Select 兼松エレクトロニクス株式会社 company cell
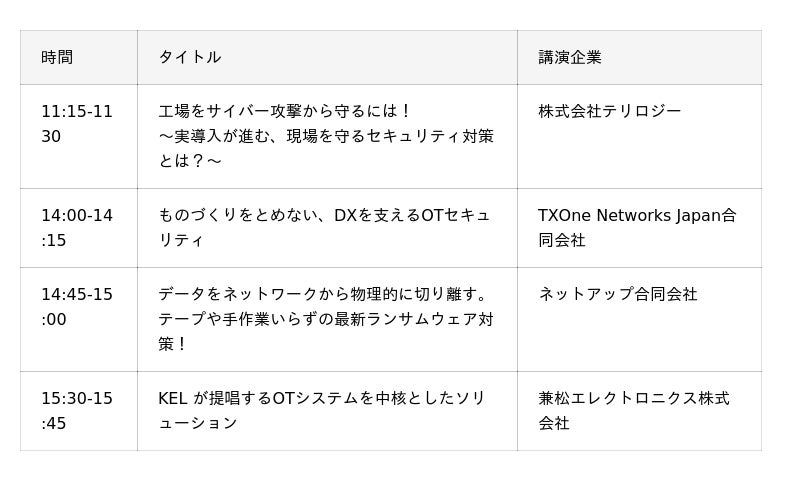The image size is (800, 481). (634, 410)
